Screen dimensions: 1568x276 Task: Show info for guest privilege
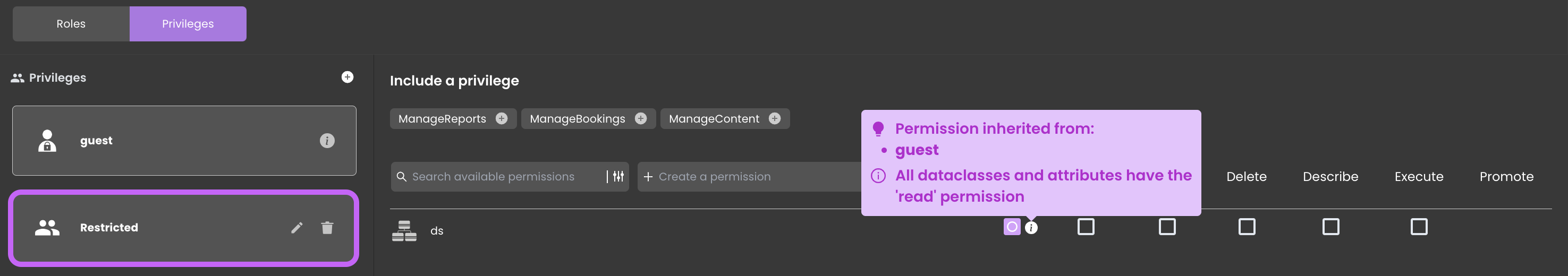(327, 141)
